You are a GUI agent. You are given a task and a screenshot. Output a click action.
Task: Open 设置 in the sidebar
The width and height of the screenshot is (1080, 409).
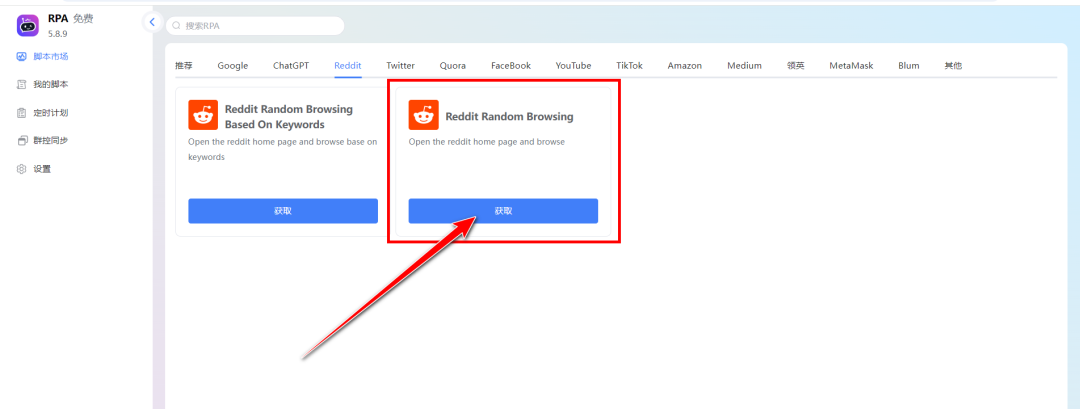[43, 169]
